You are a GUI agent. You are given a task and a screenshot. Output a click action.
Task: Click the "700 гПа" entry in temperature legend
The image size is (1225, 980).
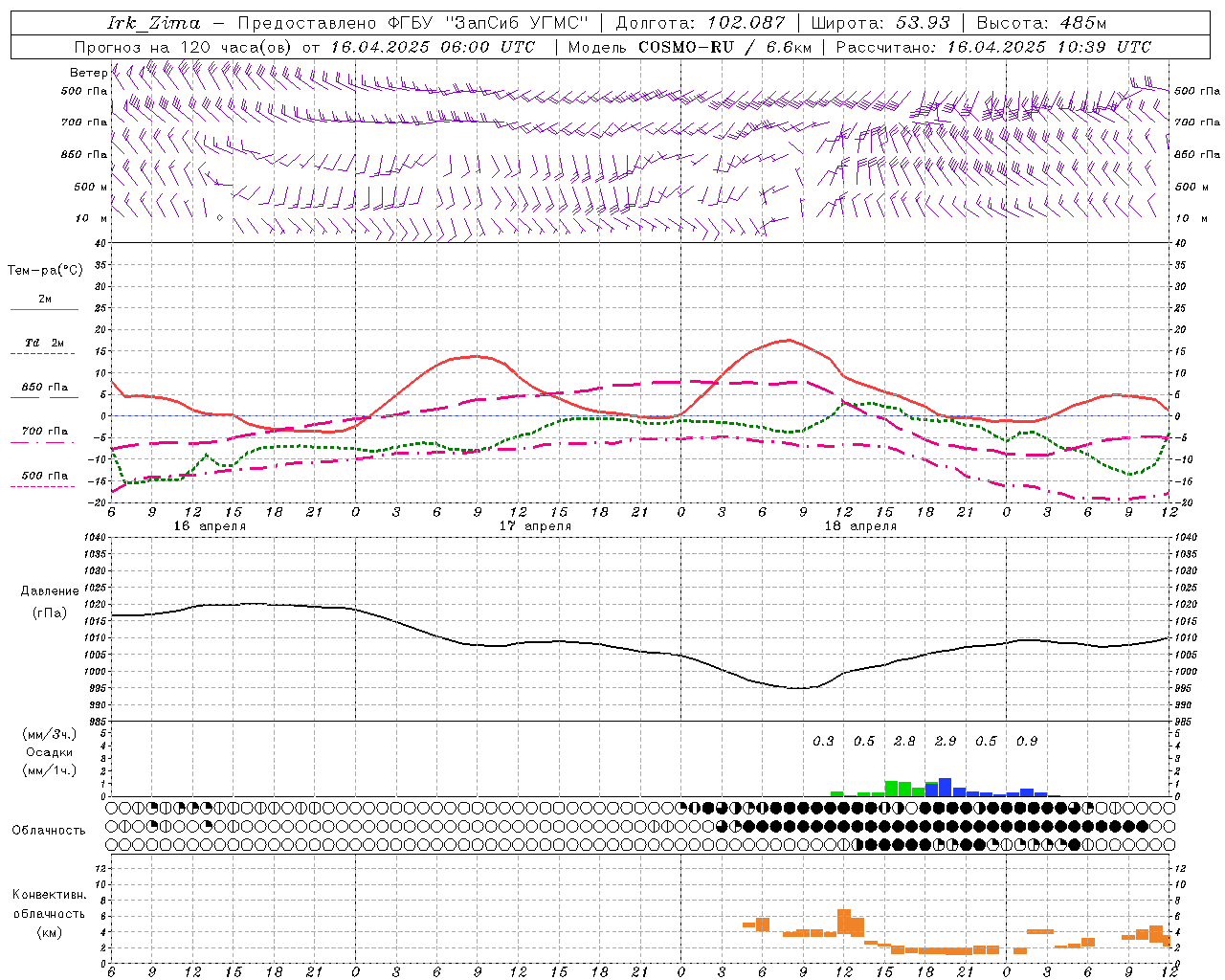44,431
